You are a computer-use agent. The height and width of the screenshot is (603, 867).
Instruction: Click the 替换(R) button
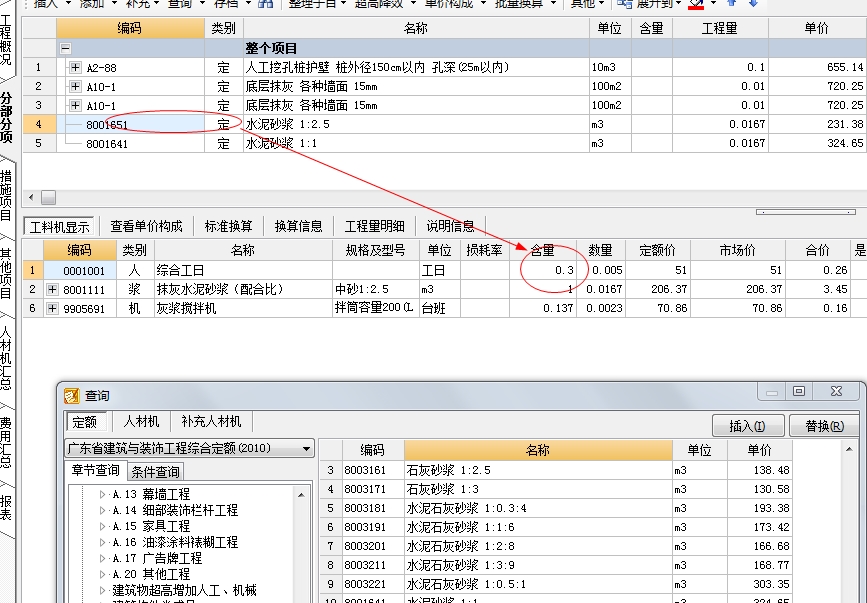click(x=824, y=426)
